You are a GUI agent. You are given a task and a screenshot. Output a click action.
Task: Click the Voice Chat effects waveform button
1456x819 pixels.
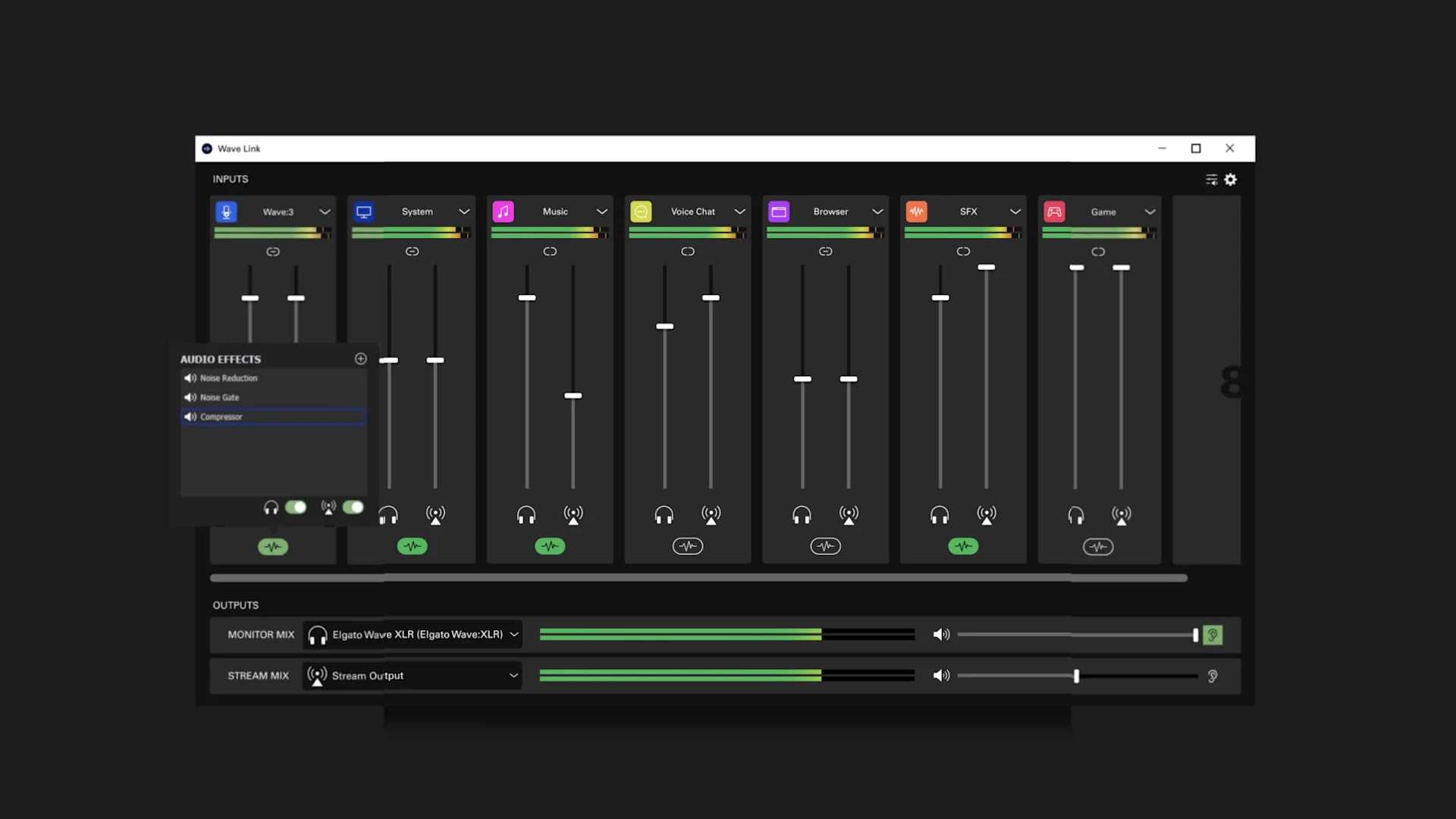click(688, 546)
